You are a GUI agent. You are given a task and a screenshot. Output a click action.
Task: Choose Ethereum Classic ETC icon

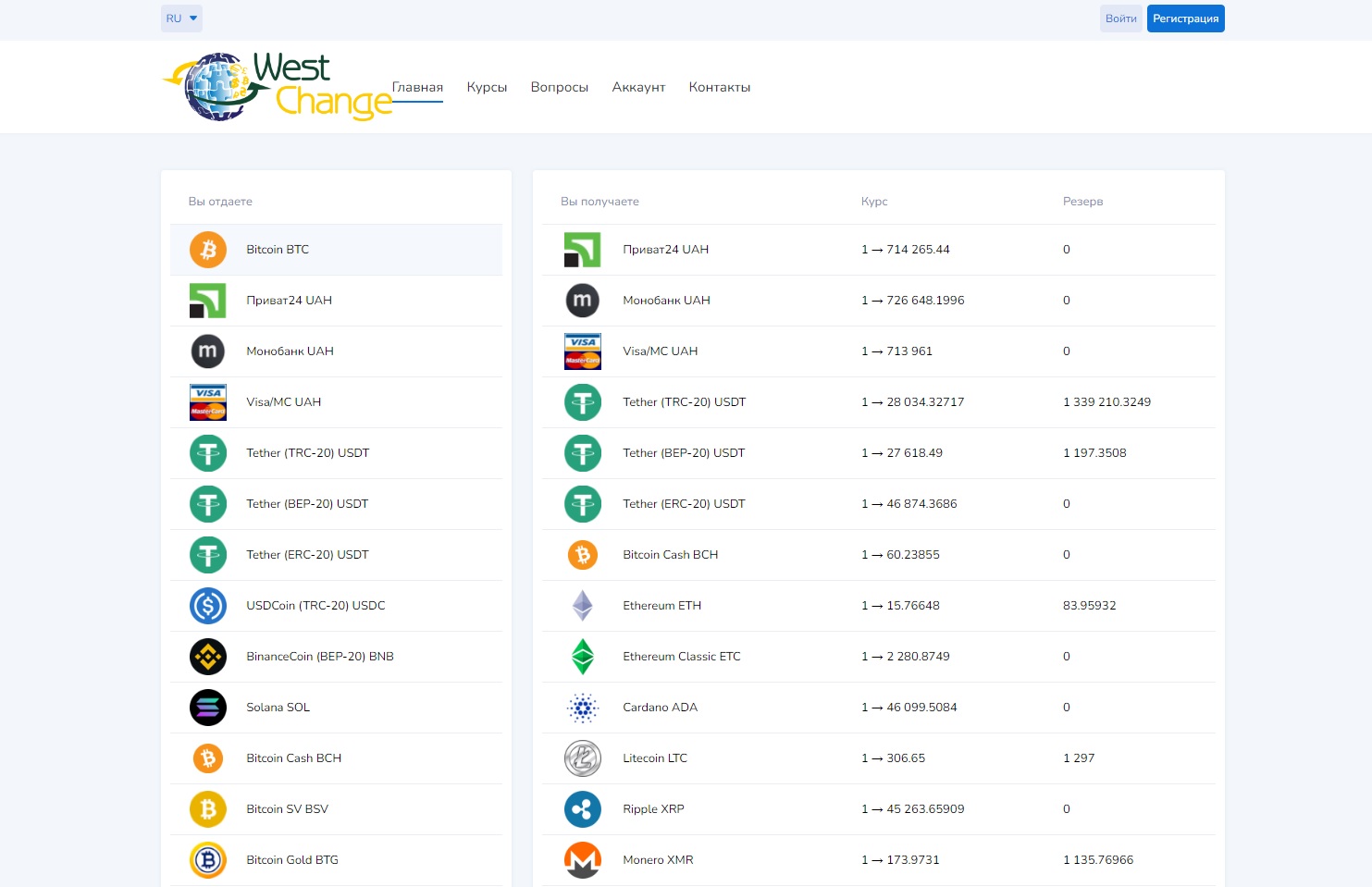click(x=583, y=657)
